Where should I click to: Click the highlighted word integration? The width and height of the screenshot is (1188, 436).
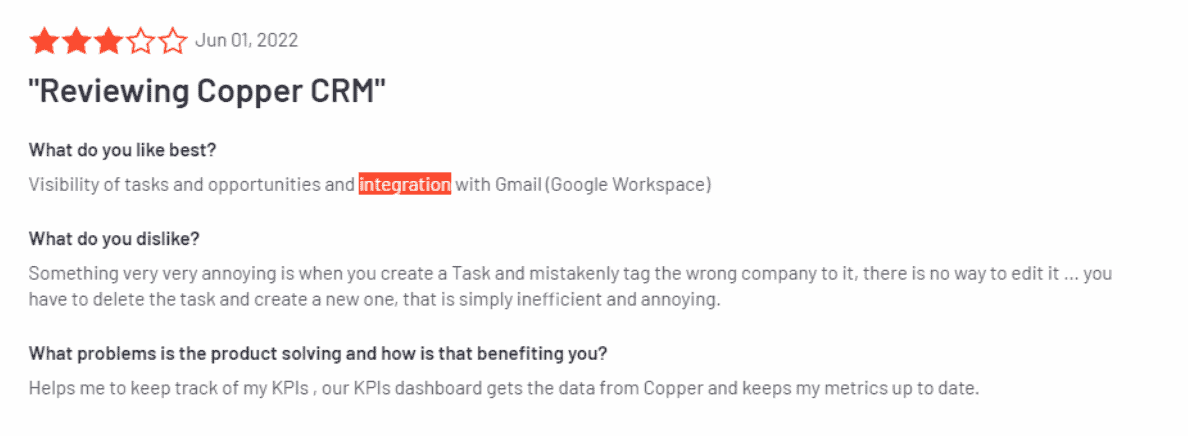tap(405, 184)
